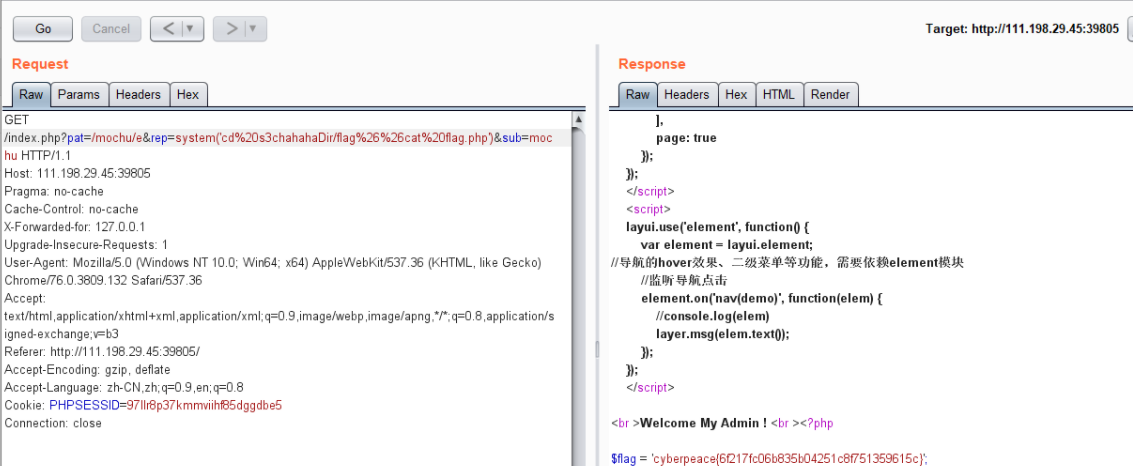Click the Go button

coord(43,29)
